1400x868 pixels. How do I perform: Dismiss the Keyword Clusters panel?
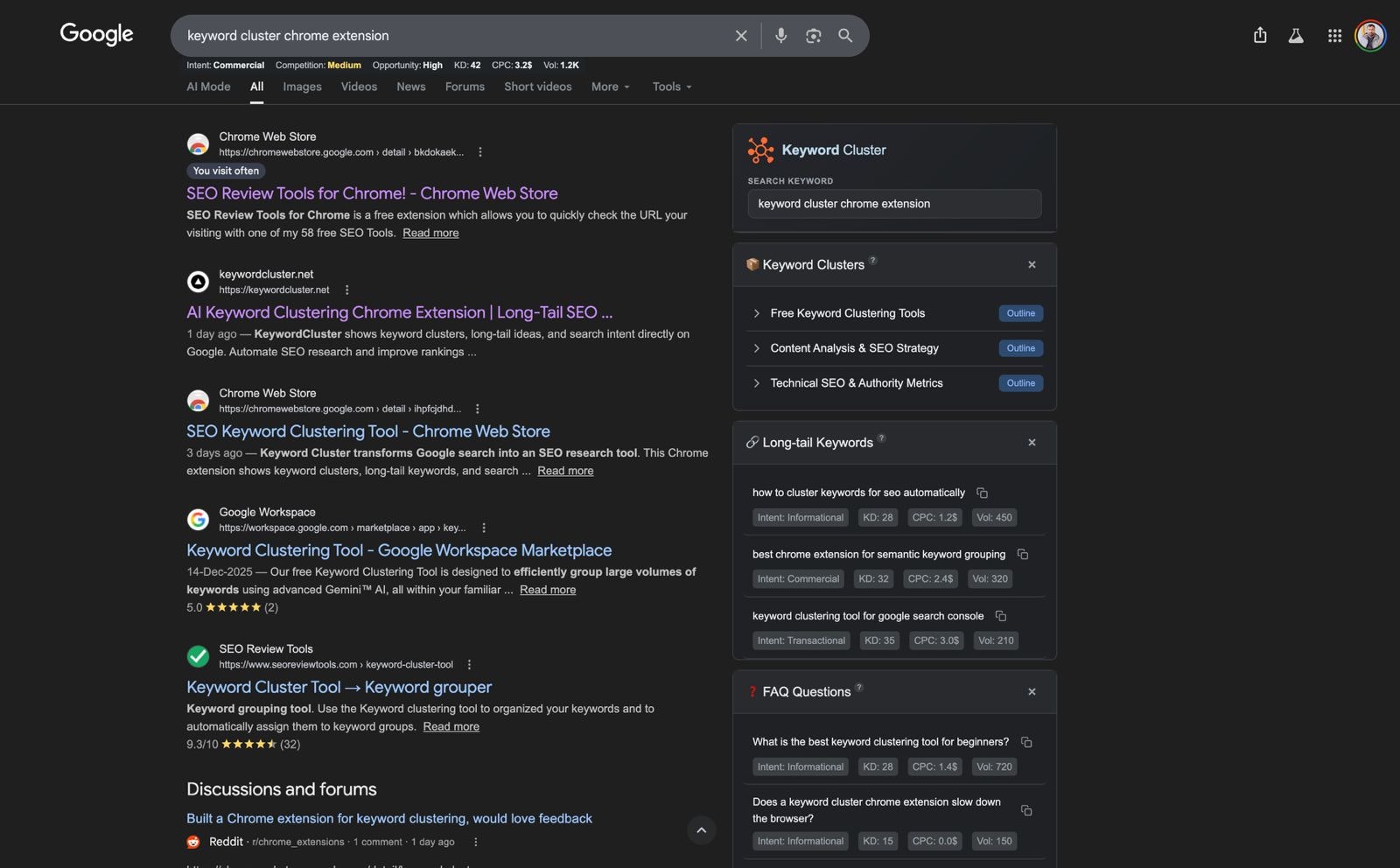[1032, 264]
